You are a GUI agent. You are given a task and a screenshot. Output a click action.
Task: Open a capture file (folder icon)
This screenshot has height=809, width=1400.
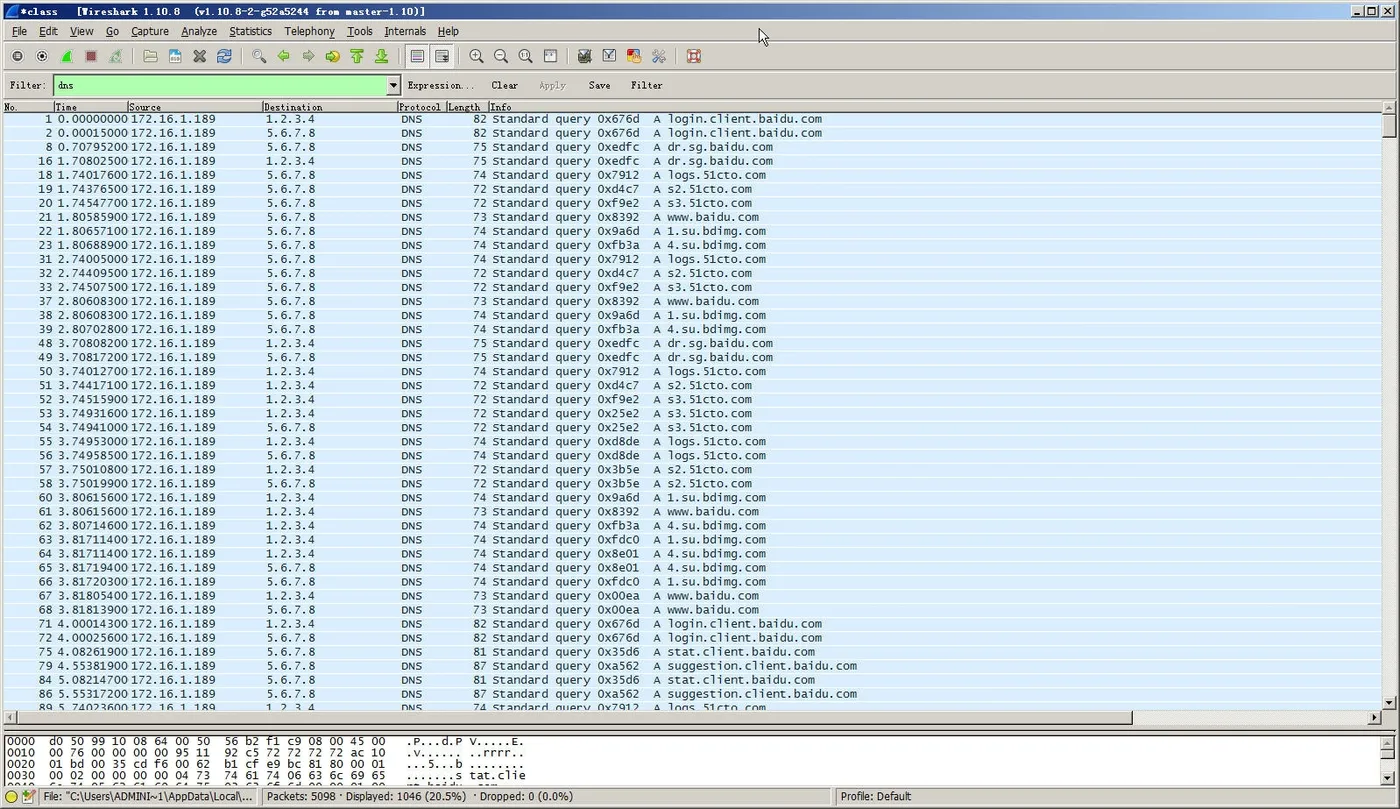point(150,57)
